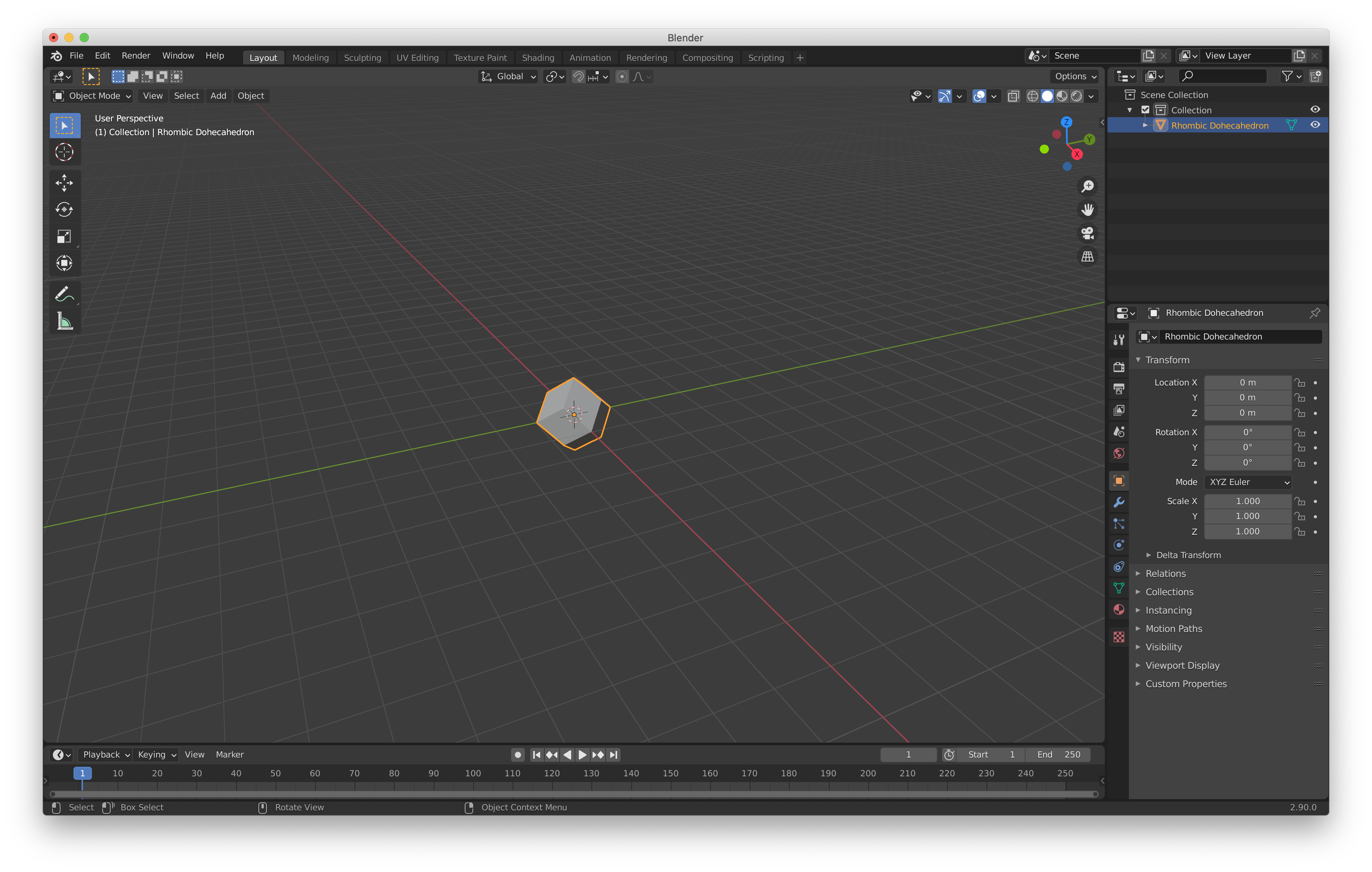
Task: Open the Object Mode dropdown
Action: point(92,96)
